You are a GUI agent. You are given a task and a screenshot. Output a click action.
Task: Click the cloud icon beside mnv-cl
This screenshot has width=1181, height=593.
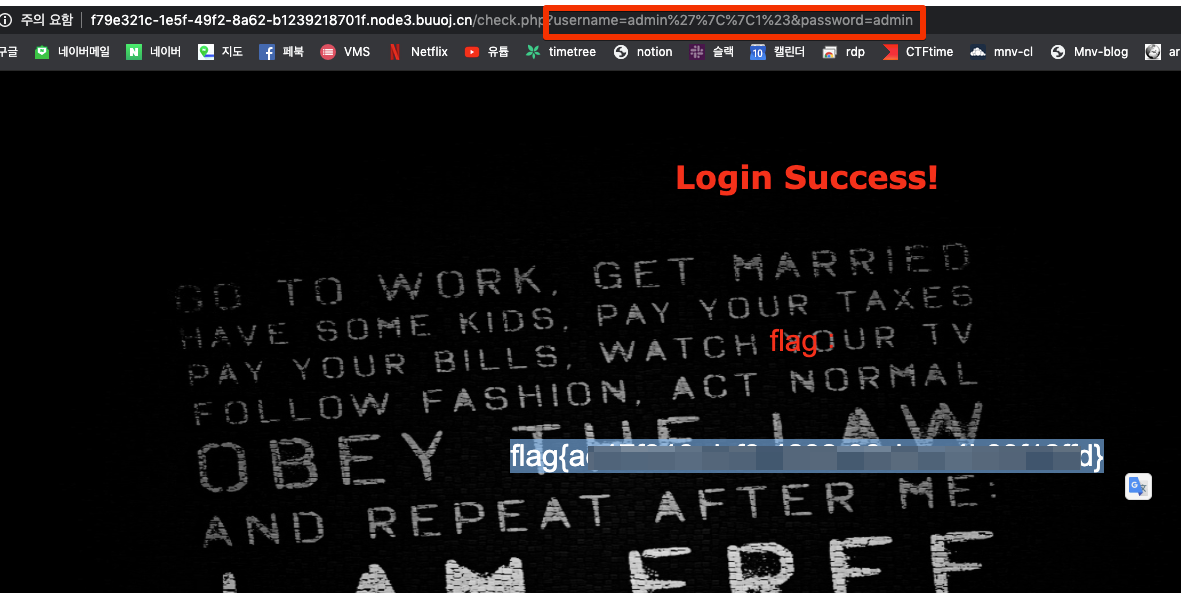(x=978, y=52)
